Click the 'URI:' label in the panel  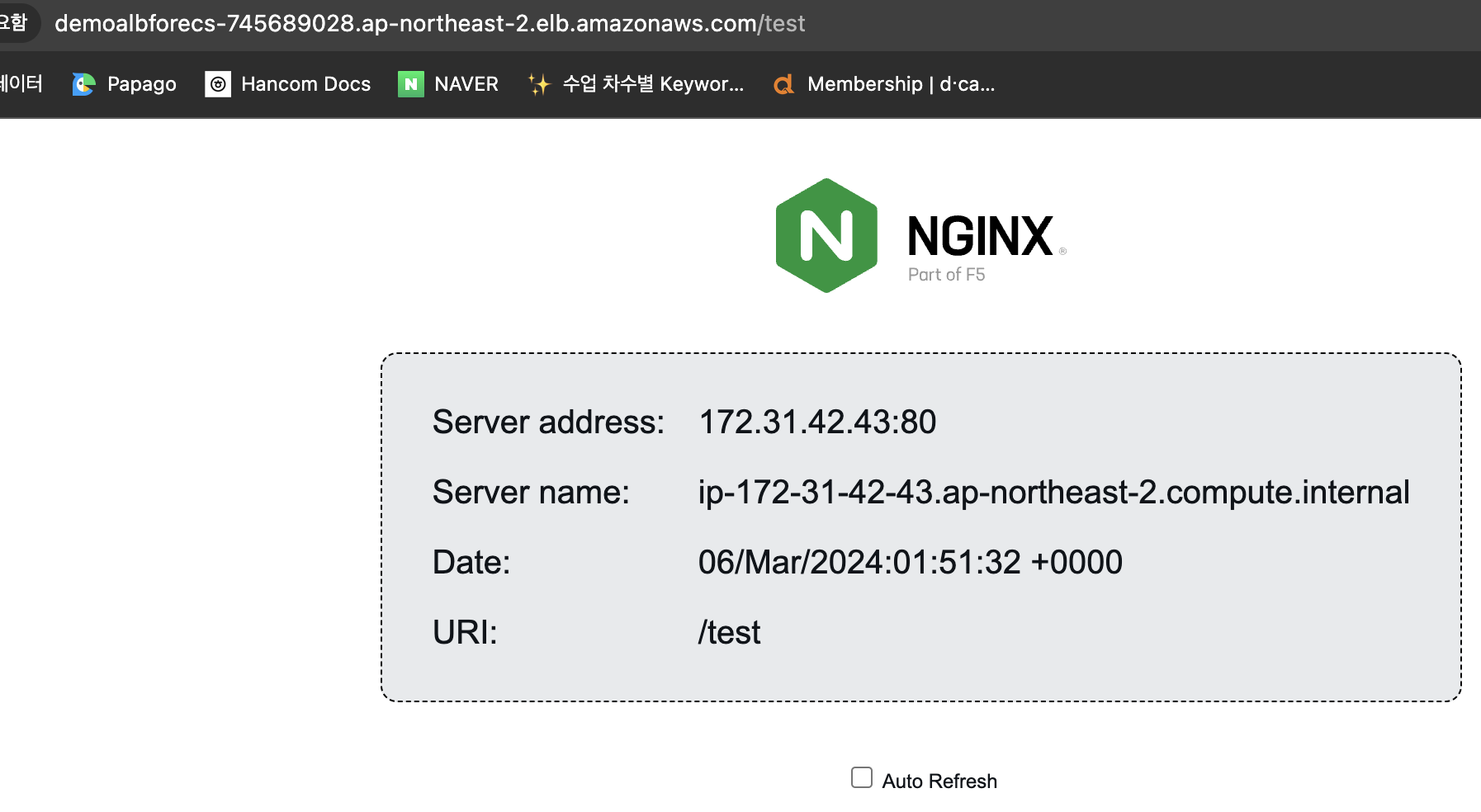tap(465, 633)
